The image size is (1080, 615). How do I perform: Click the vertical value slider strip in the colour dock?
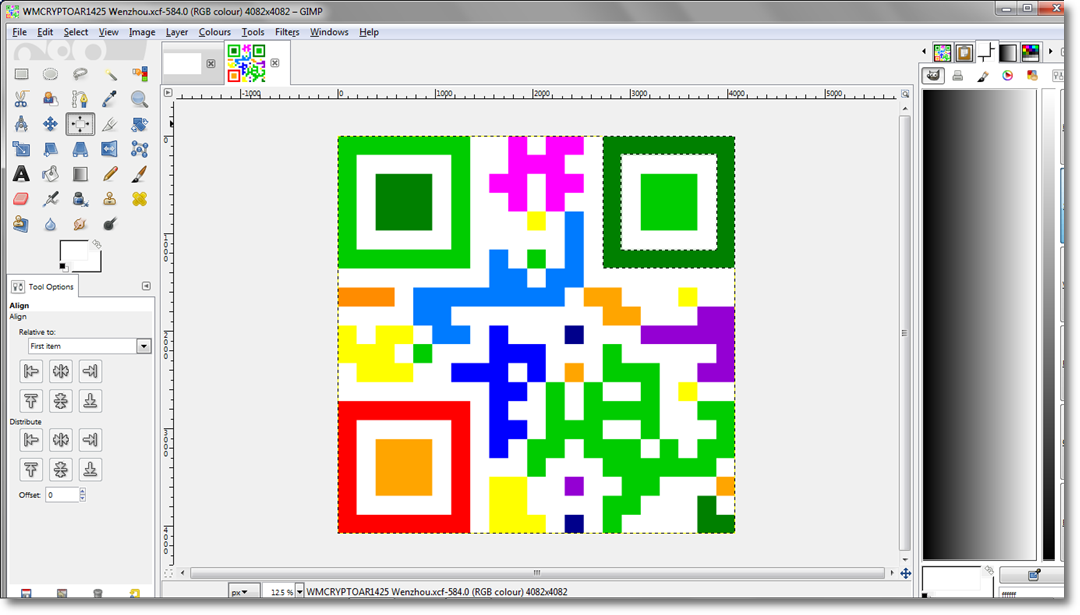coord(1048,324)
